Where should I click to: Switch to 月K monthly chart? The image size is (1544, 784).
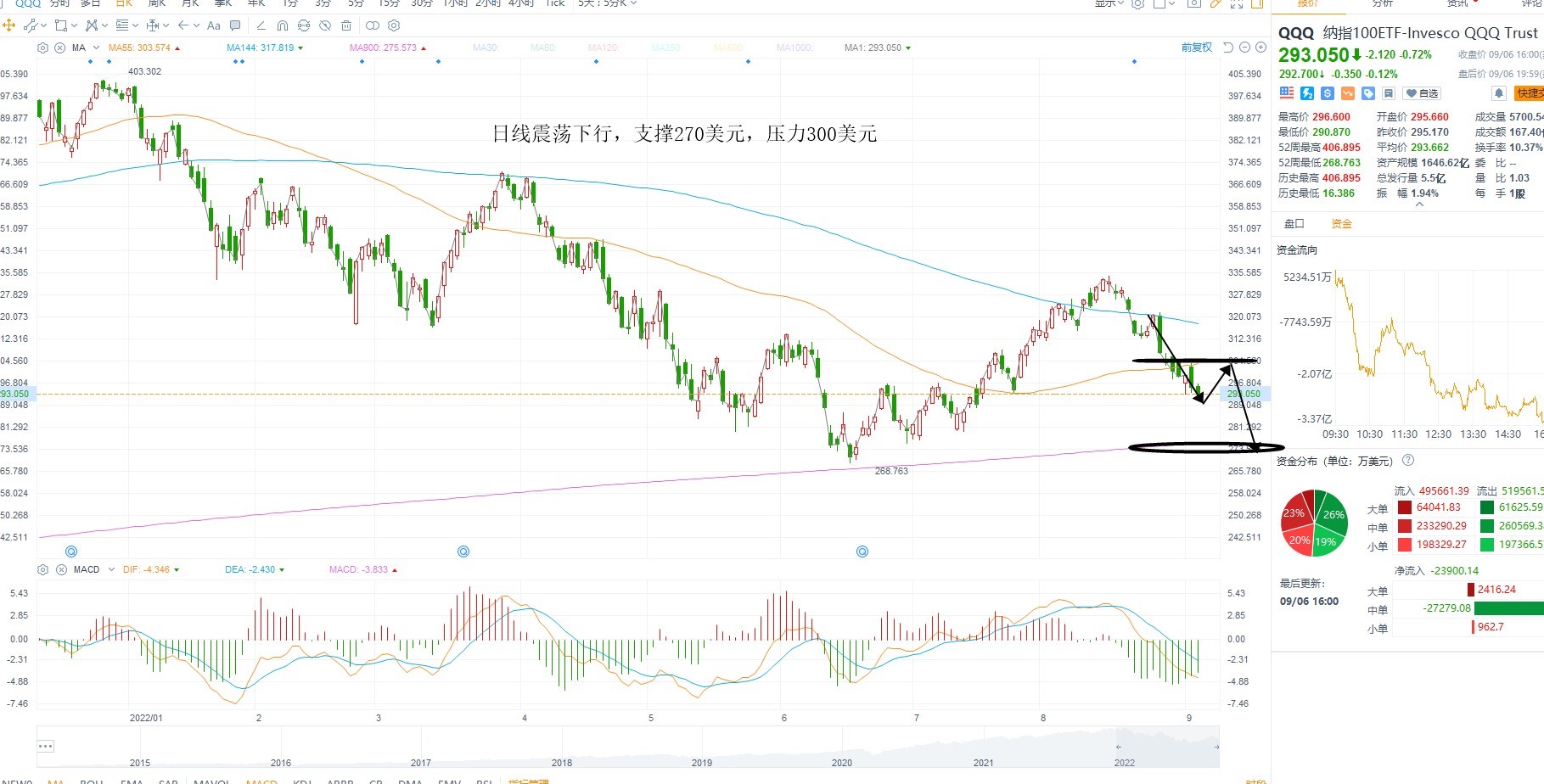190,3
